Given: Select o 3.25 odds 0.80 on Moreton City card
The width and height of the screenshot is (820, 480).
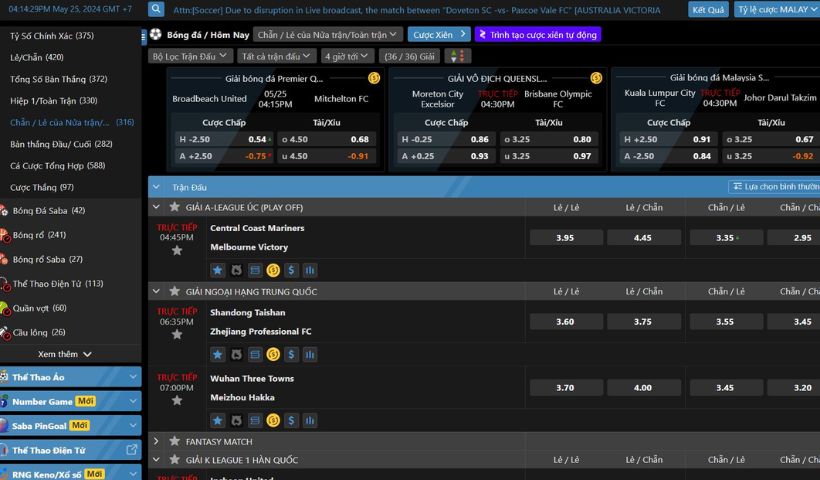Looking at the screenshot, I should 549,139.
